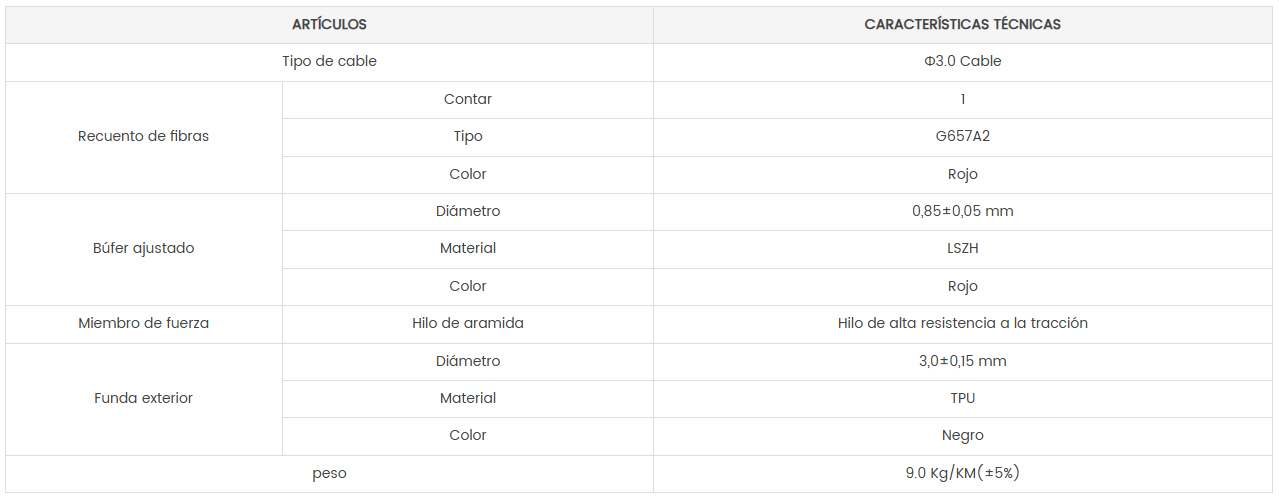Click the Φ3.0 Cable value
This screenshot has height=498, width=1279.
(x=963, y=61)
